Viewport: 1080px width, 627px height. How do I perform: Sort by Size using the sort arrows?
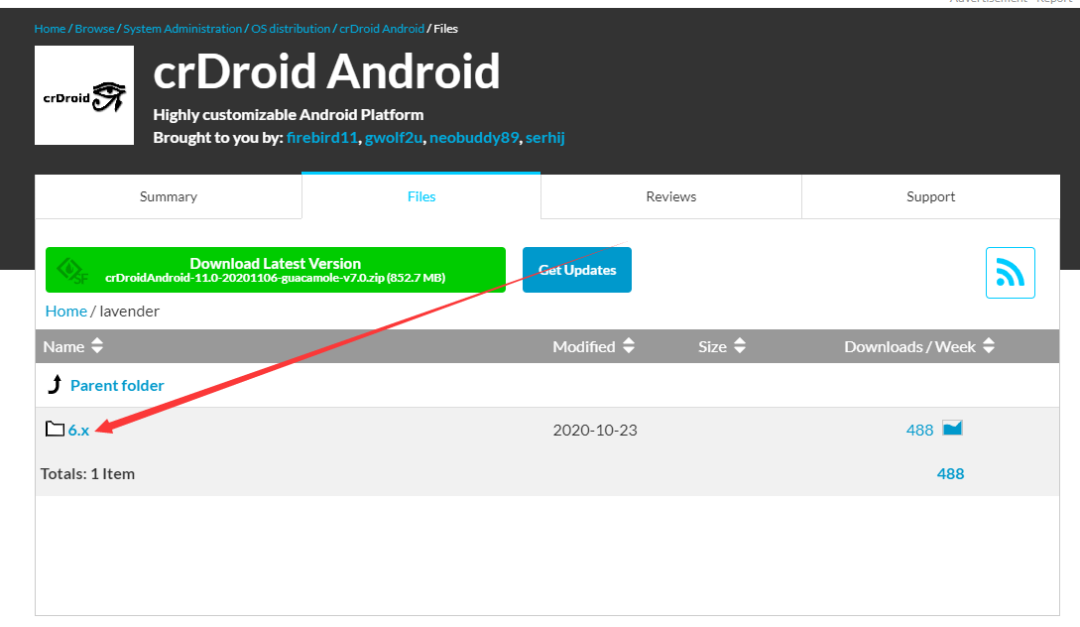pyautogui.click(x=740, y=346)
